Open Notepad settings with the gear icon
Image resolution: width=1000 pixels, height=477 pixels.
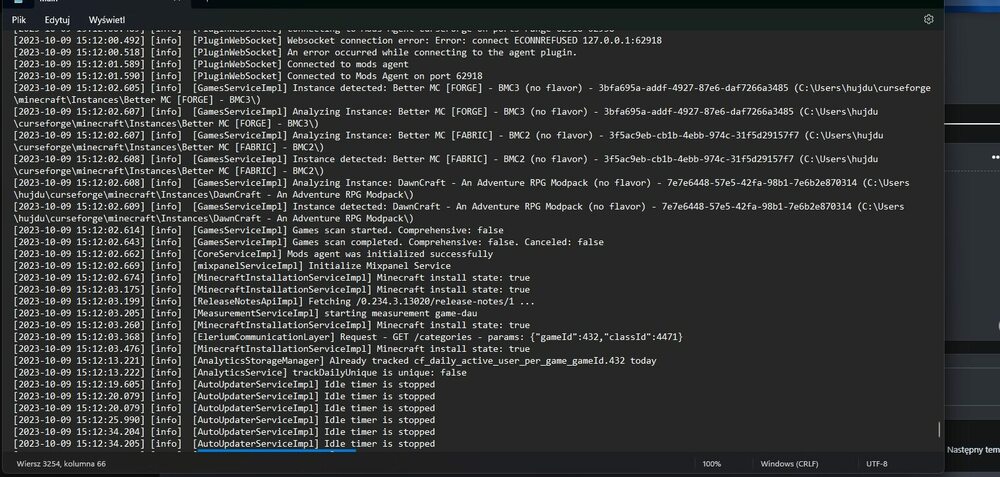pyautogui.click(x=929, y=19)
